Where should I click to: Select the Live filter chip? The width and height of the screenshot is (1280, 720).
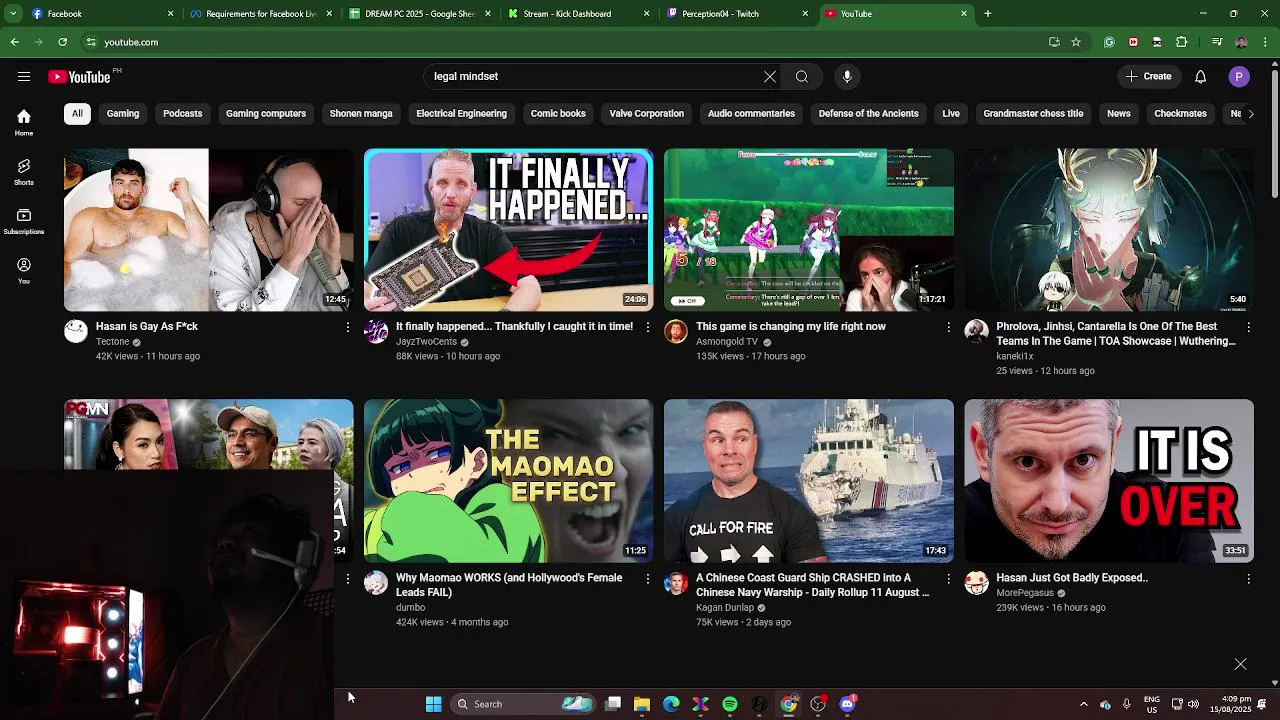pyautogui.click(x=951, y=113)
